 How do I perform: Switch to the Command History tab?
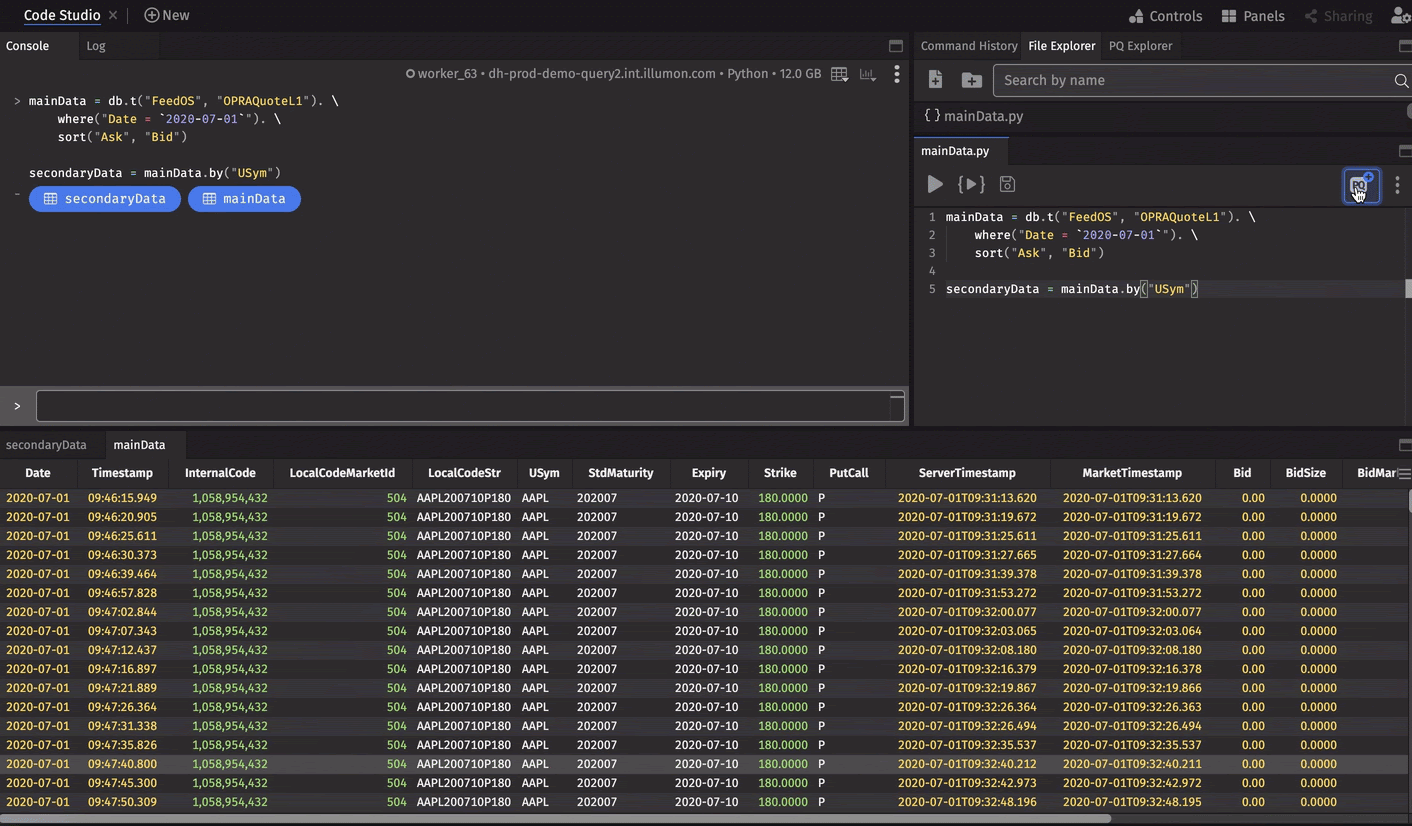pyautogui.click(x=968, y=46)
